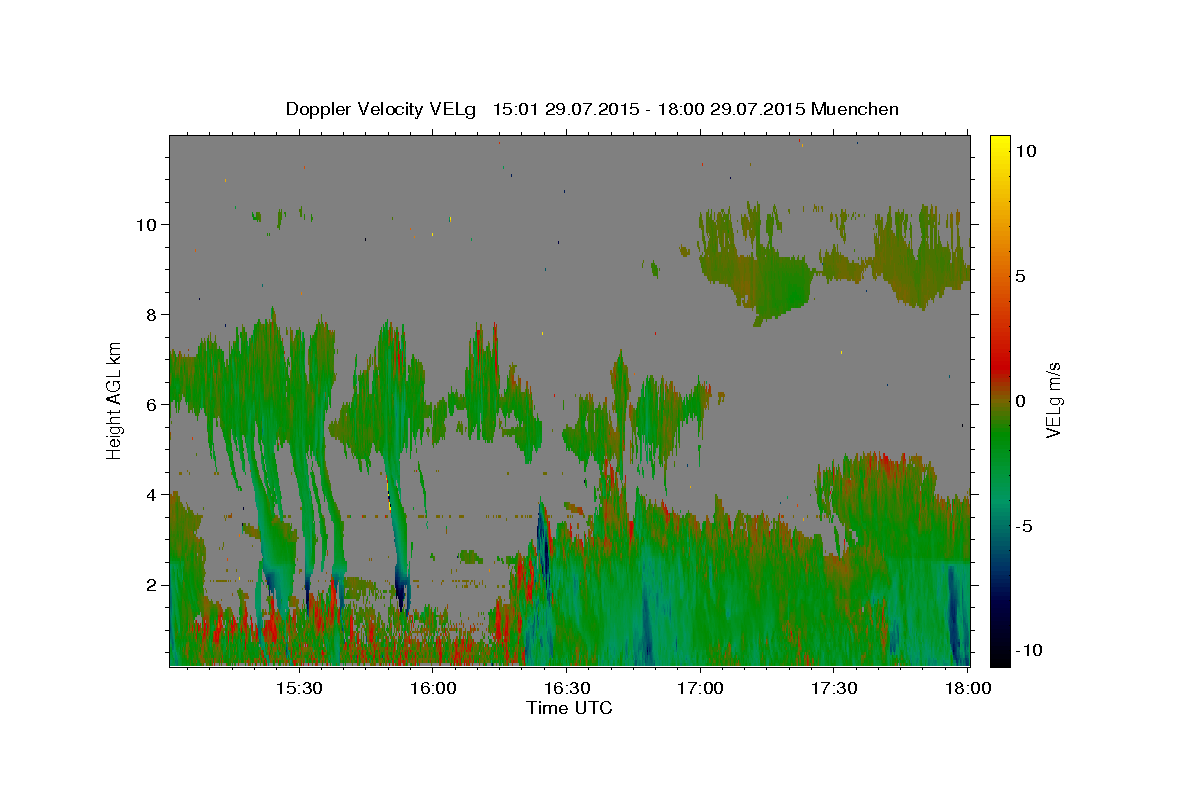Image resolution: width=1200 pixels, height=800 pixels.
Task: Click the 17:00 time tick label
Action: 700,688
